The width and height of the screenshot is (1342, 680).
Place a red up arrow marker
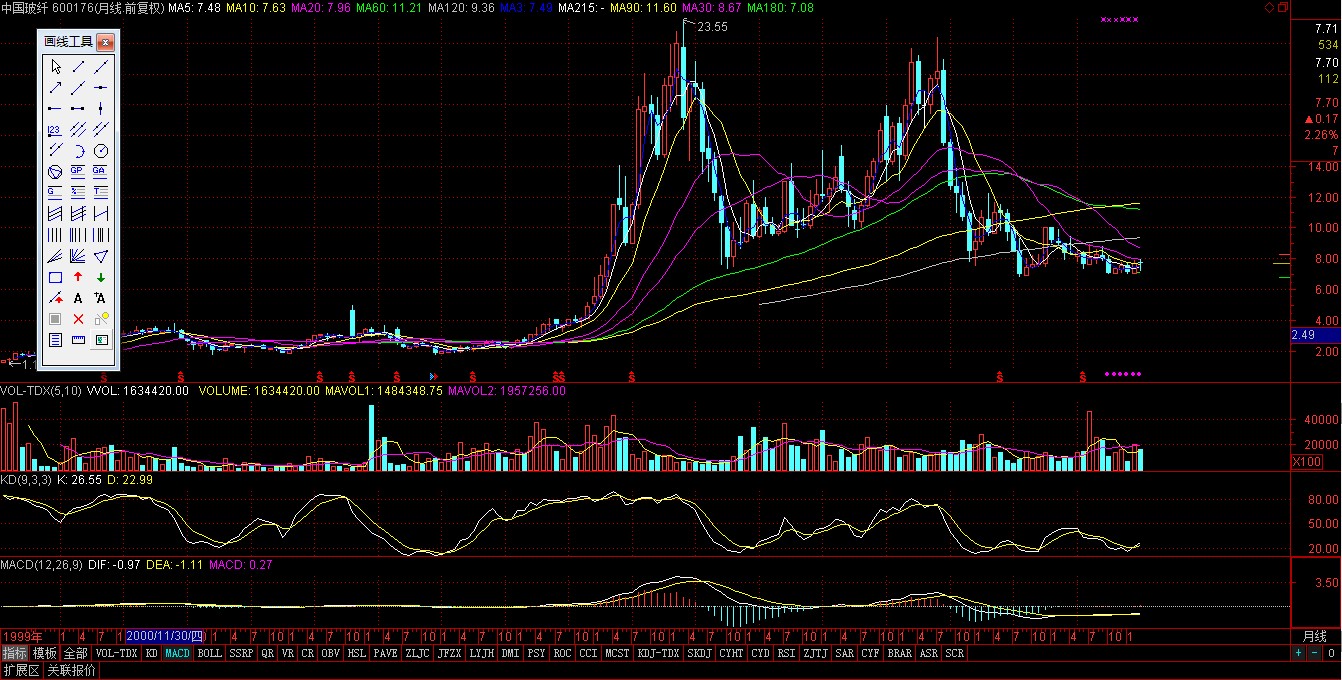[78, 277]
